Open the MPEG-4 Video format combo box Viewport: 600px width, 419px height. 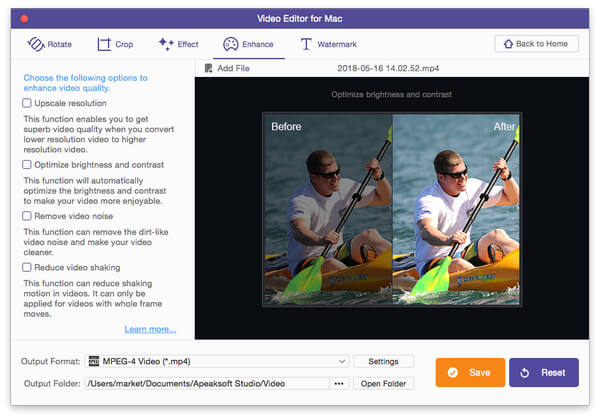[217, 361]
